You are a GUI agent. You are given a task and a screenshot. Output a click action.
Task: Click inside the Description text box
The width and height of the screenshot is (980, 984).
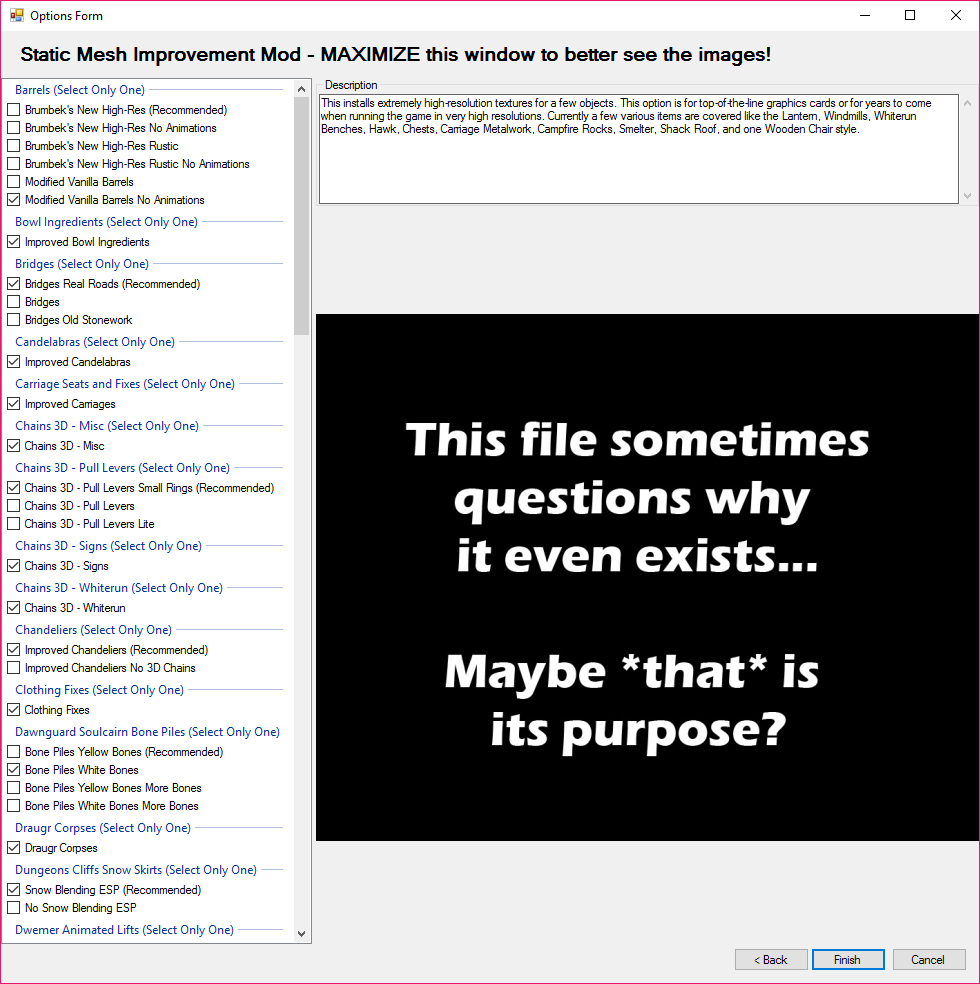639,149
